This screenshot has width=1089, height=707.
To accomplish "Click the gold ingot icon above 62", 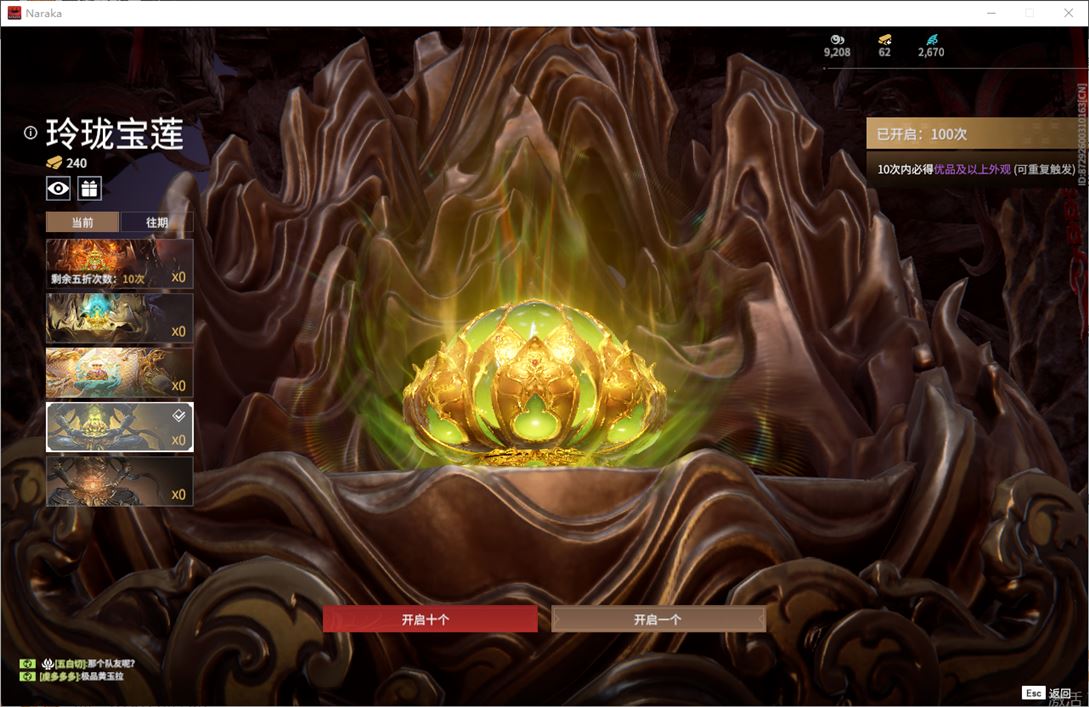I will tap(884, 40).
